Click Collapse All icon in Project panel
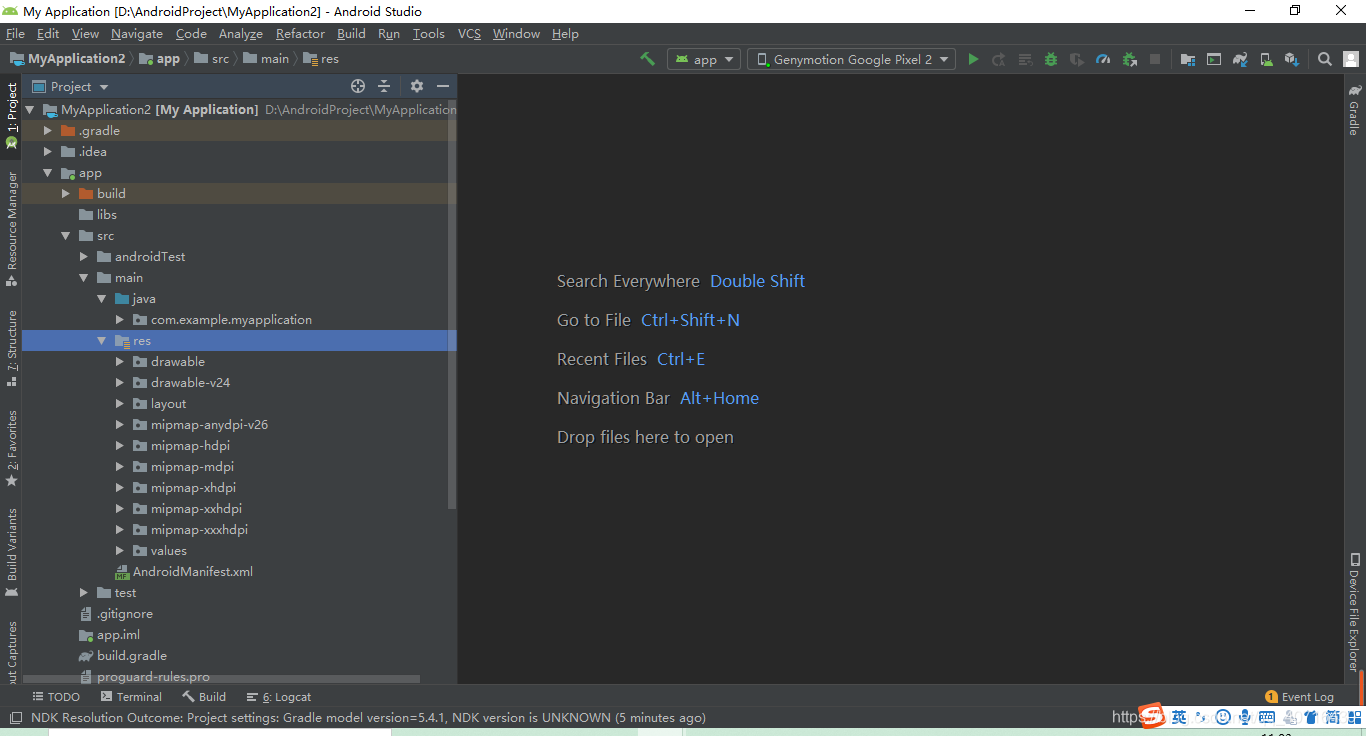This screenshot has height=736, width=1366. click(384, 86)
